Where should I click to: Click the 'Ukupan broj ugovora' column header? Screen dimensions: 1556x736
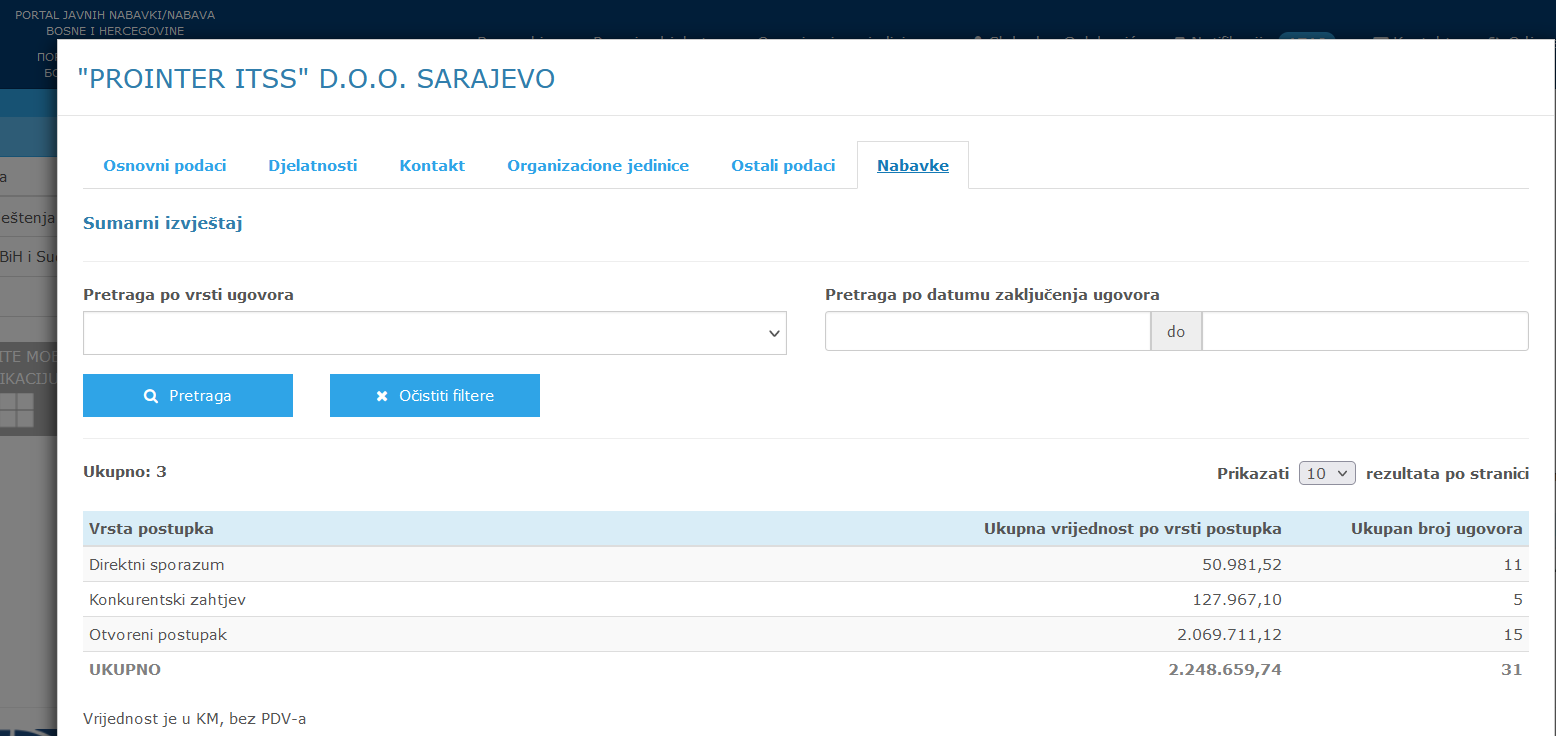1437,528
